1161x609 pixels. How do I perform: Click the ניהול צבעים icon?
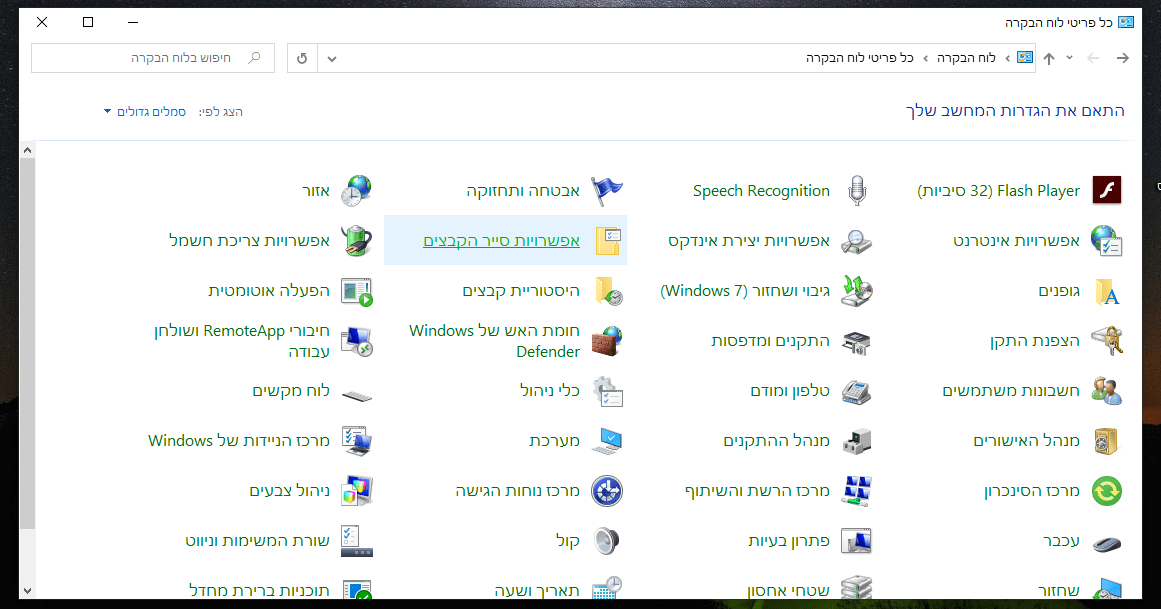356,490
